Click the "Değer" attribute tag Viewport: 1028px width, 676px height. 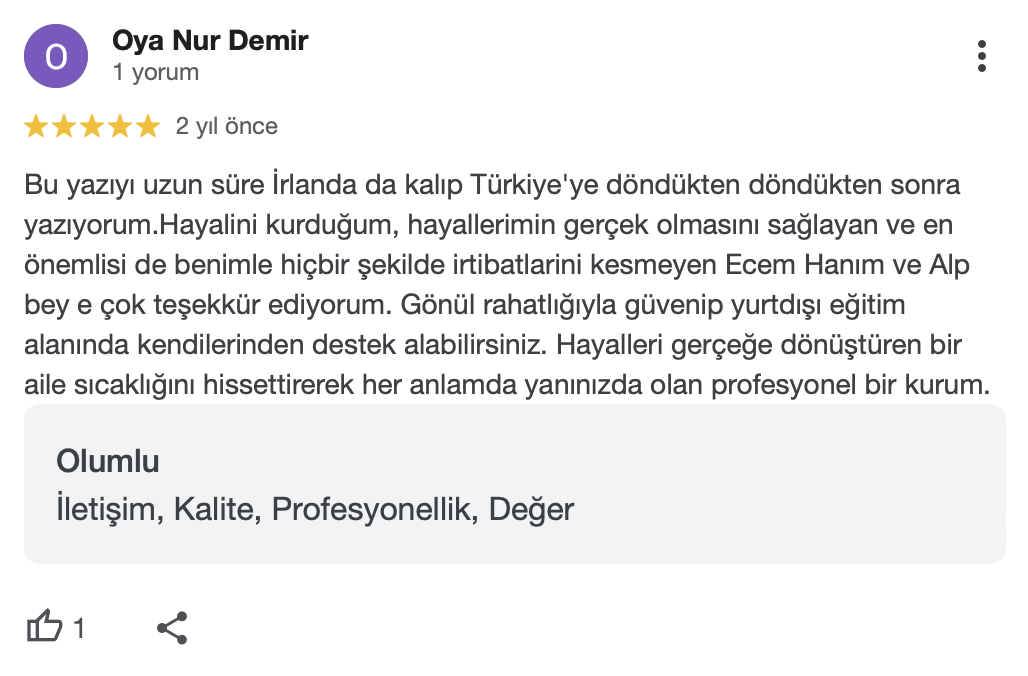[x=531, y=509]
